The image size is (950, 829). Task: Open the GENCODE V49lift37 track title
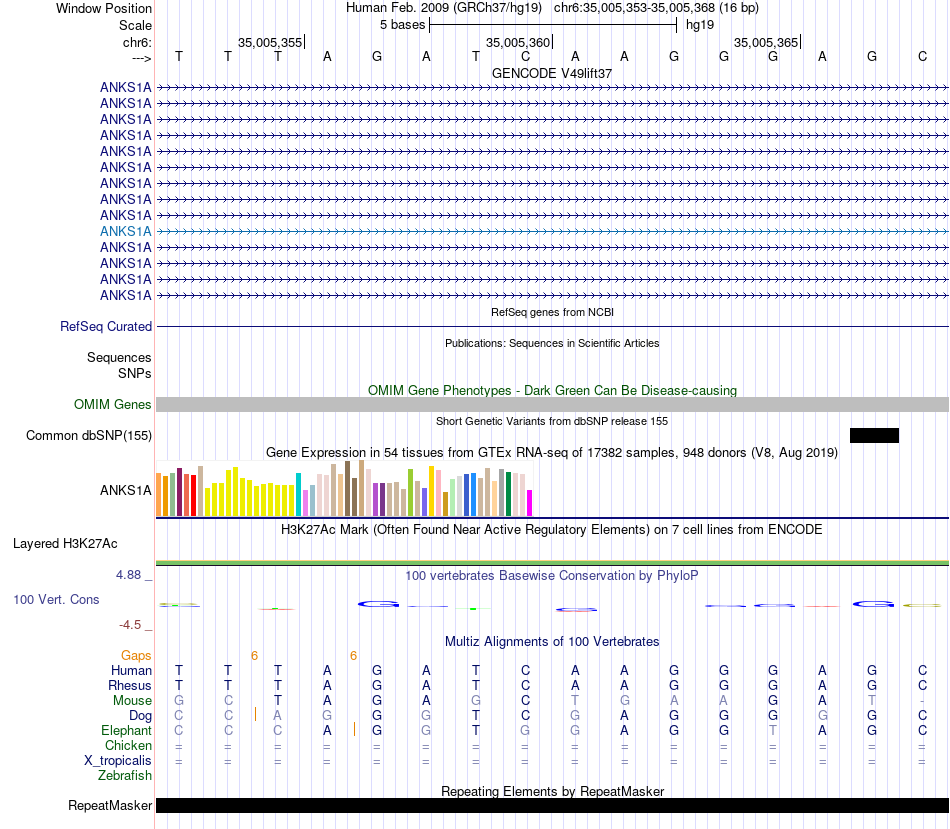pyautogui.click(x=552, y=73)
